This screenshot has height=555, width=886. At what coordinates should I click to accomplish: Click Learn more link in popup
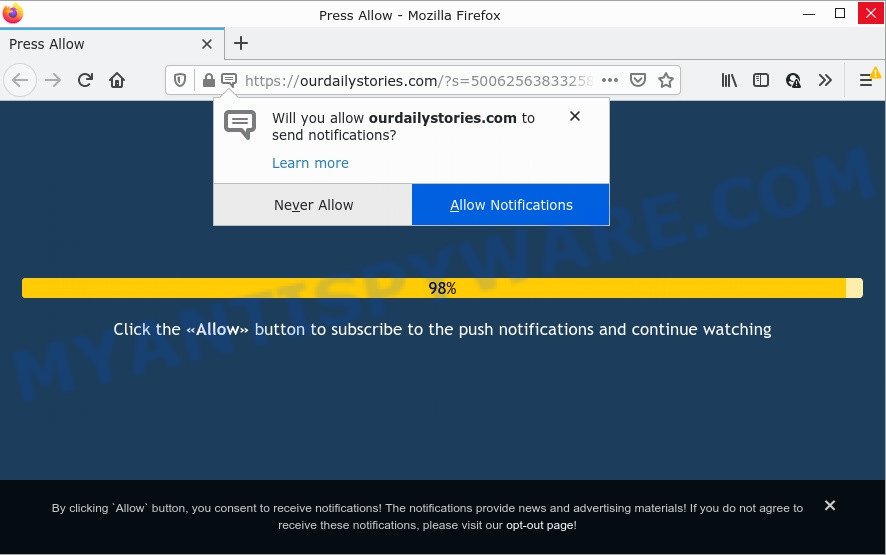310,163
